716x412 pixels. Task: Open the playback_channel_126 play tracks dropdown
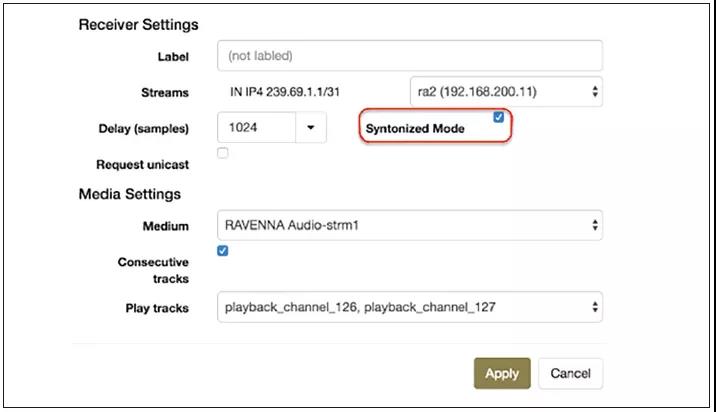pyautogui.click(x=410, y=307)
